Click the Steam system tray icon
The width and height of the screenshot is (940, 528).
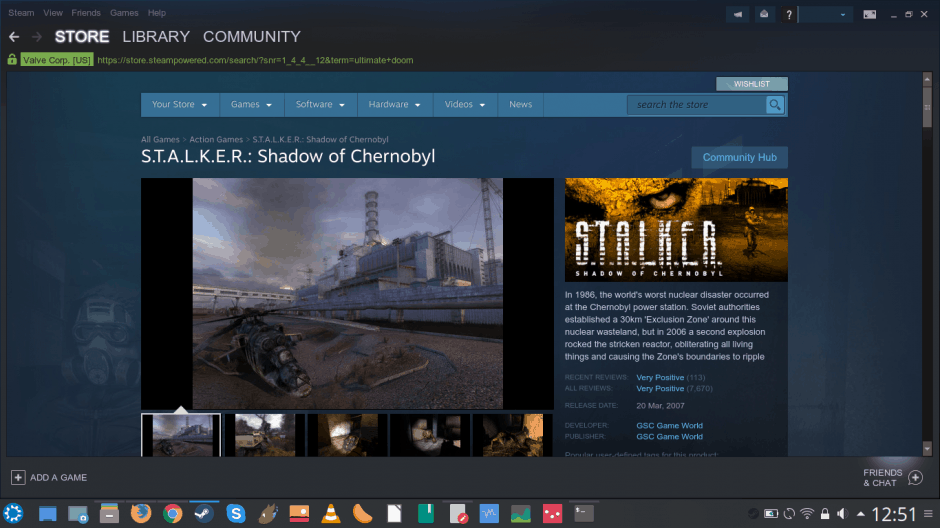point(754,514)
